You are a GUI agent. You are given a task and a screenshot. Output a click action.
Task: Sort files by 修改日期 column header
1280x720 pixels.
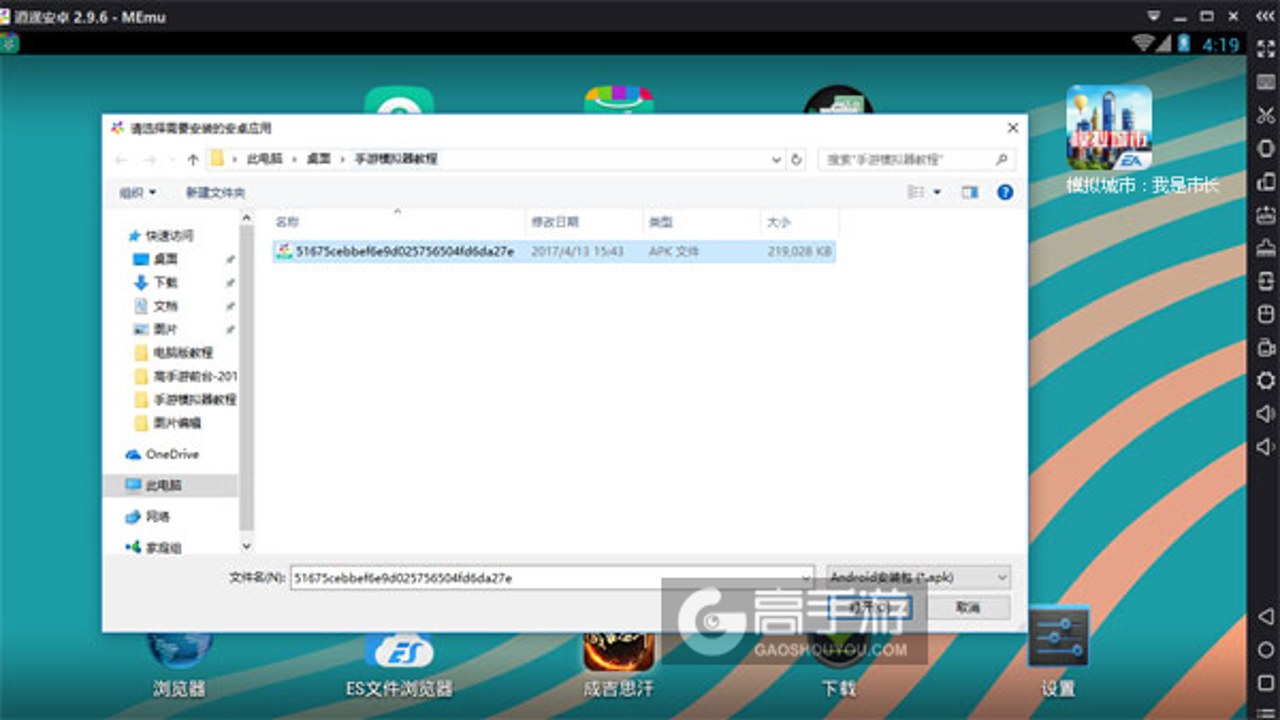(x=584, y=222)
